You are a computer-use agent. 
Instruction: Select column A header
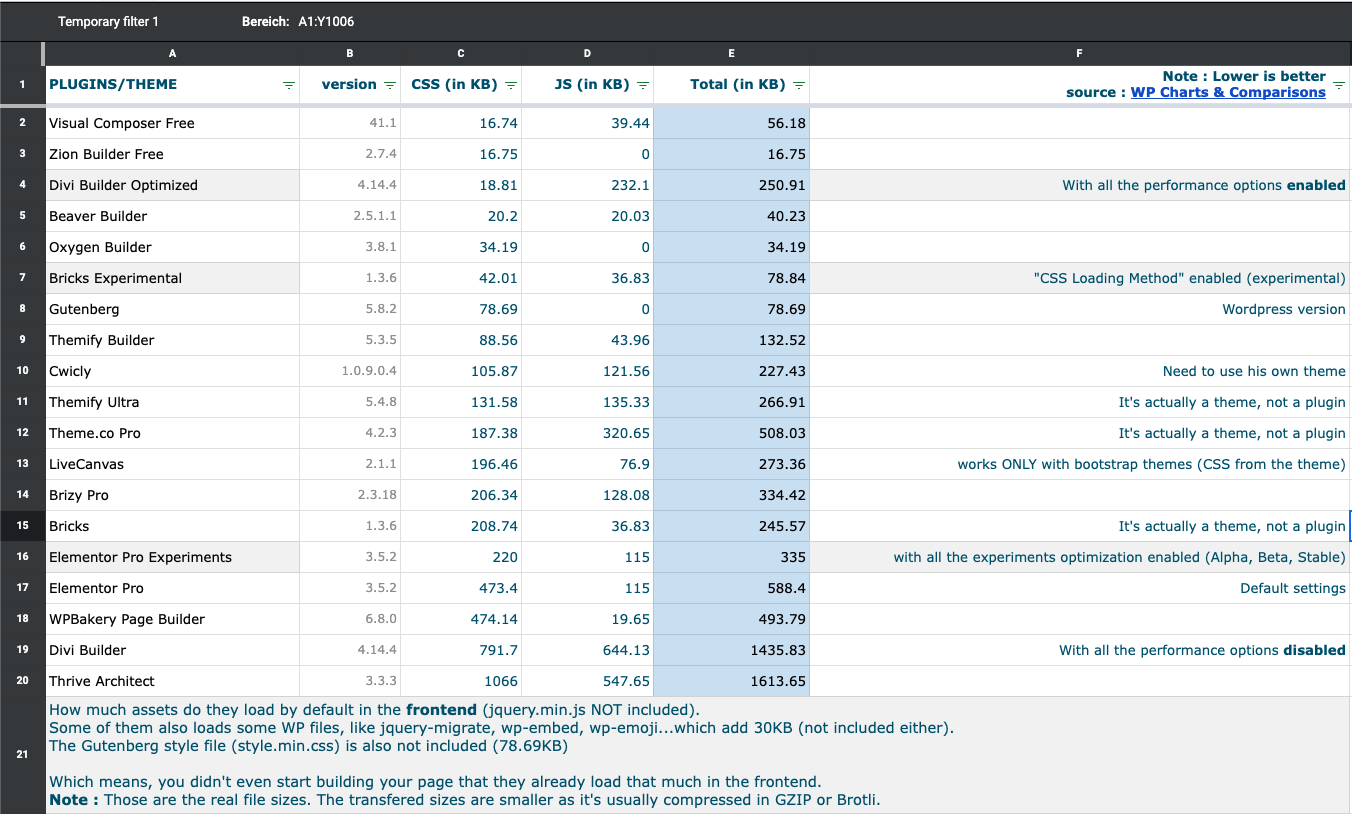pyautogui.click(x=172, y=53)
